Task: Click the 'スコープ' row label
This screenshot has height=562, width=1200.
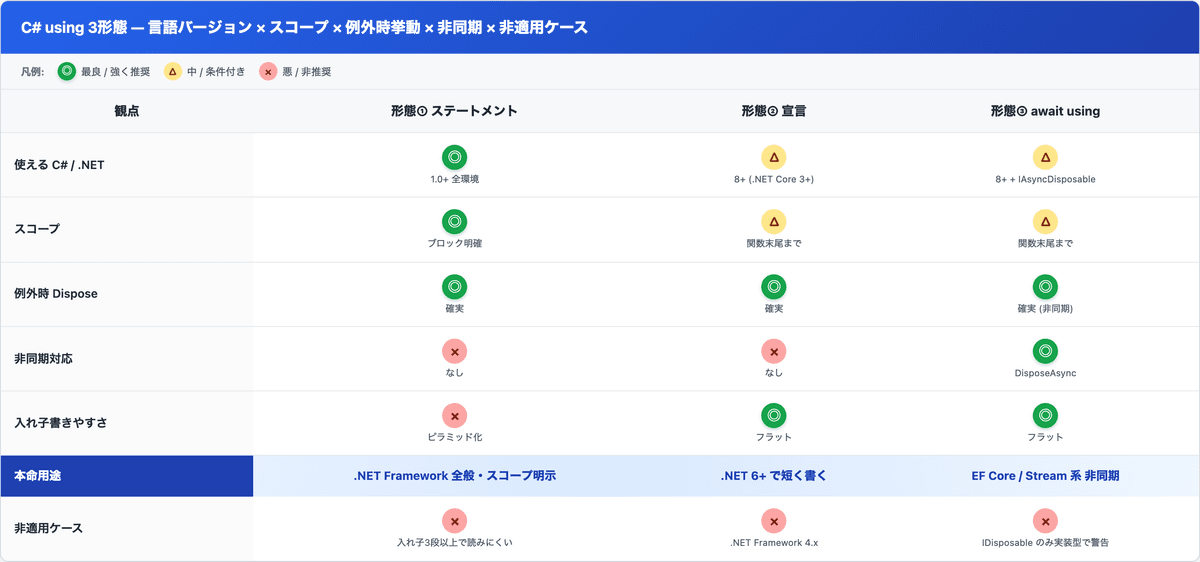Action: 37,229
